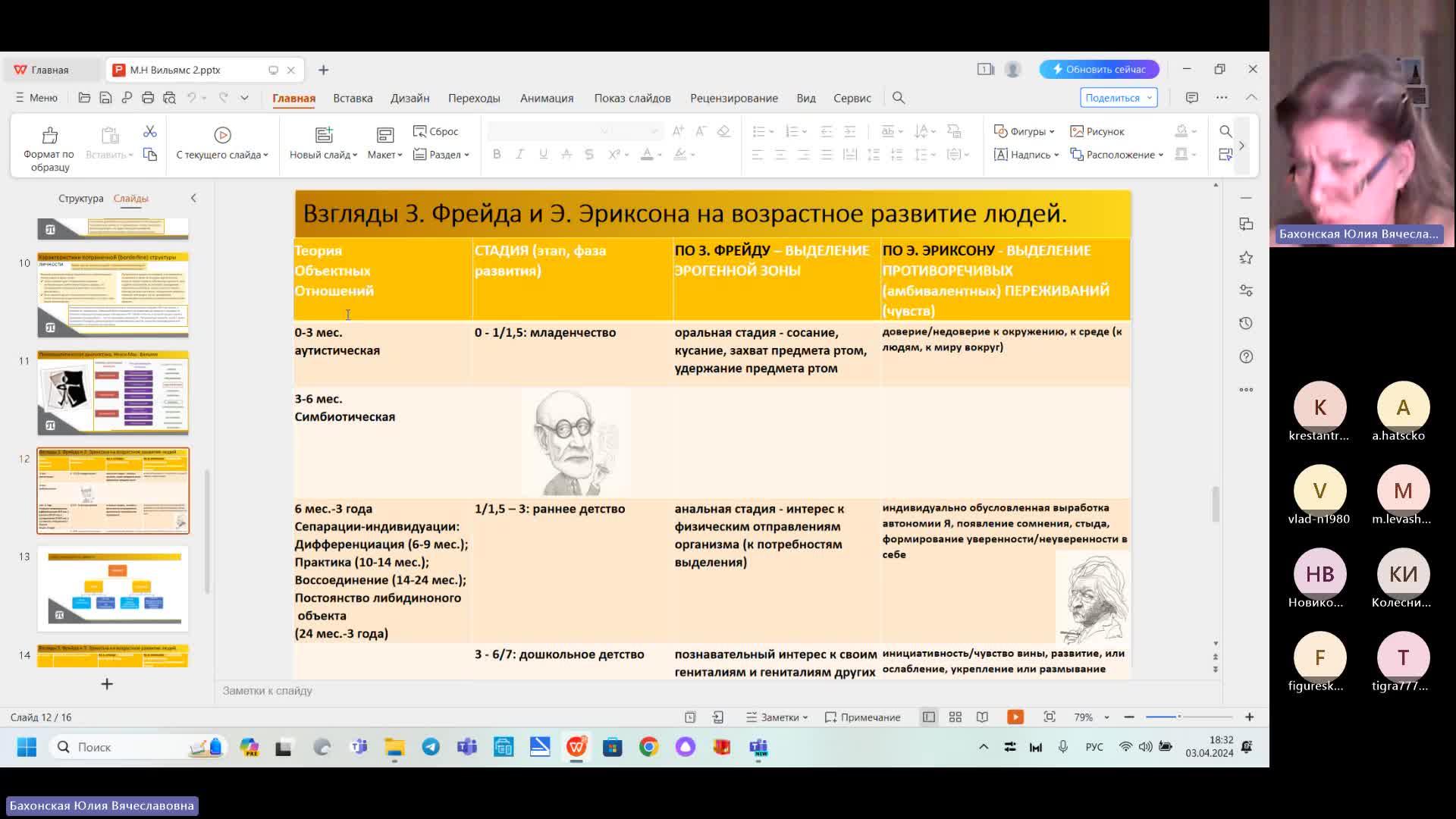Image resolution: width=1456 pixels, height=819 pixels.
Task: Click zoom out minus button
Action: pyautogui.click(x=1129, y=717)
